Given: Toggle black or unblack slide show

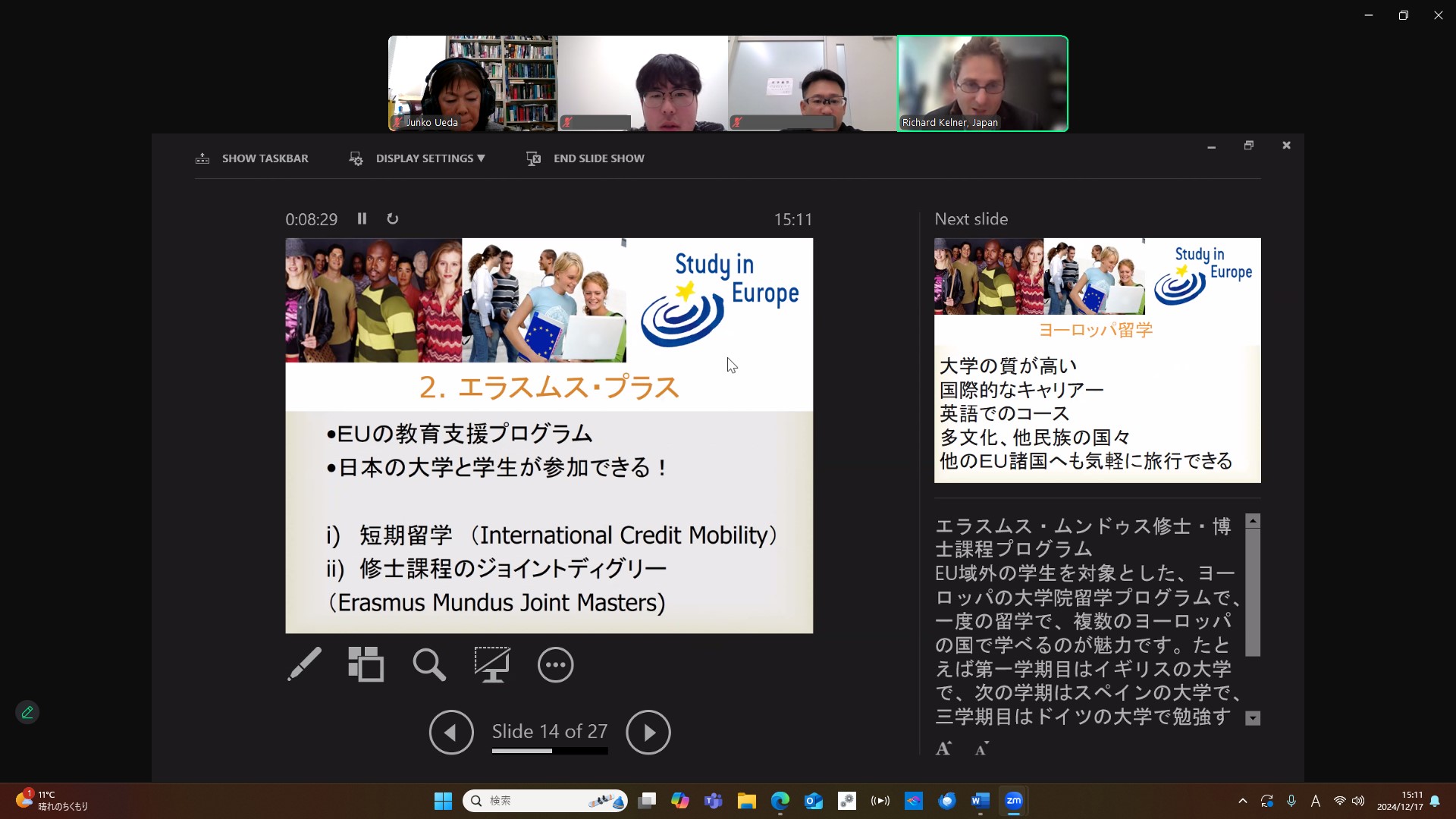Looking at the screenshot, I should pos(492,664).
